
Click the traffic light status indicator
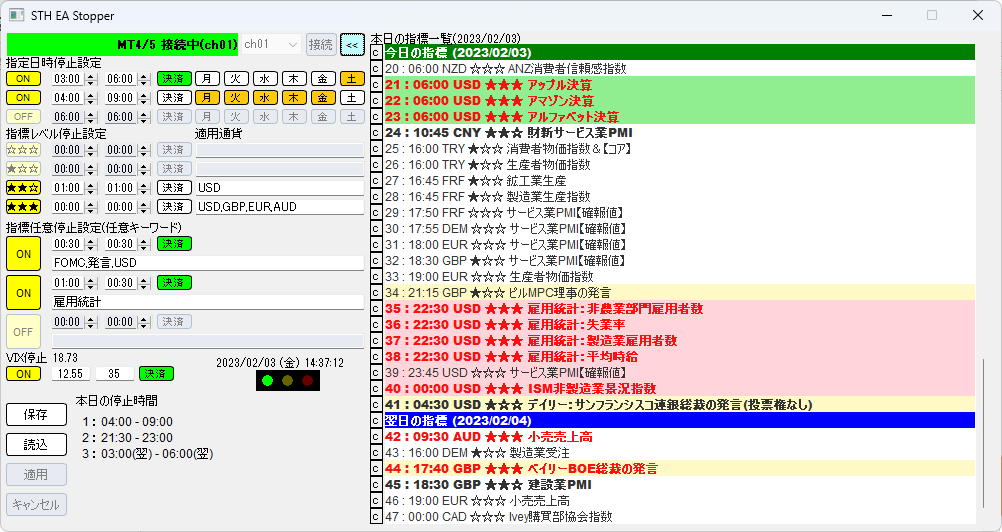point(288,381)
